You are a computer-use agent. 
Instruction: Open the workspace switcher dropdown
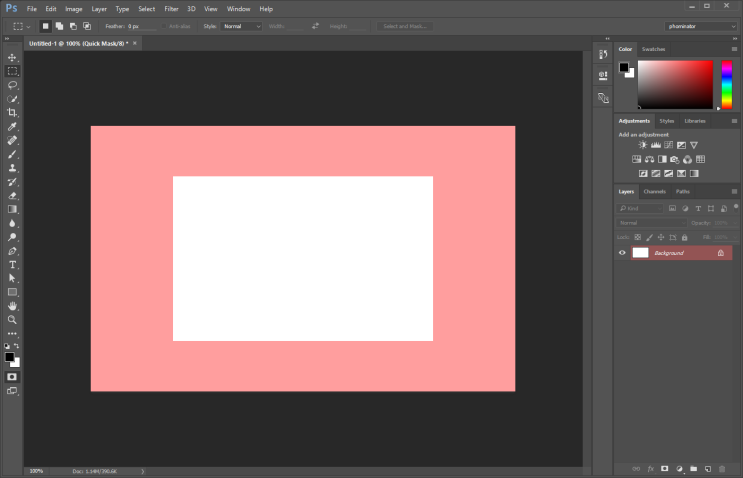coord(701,27)
